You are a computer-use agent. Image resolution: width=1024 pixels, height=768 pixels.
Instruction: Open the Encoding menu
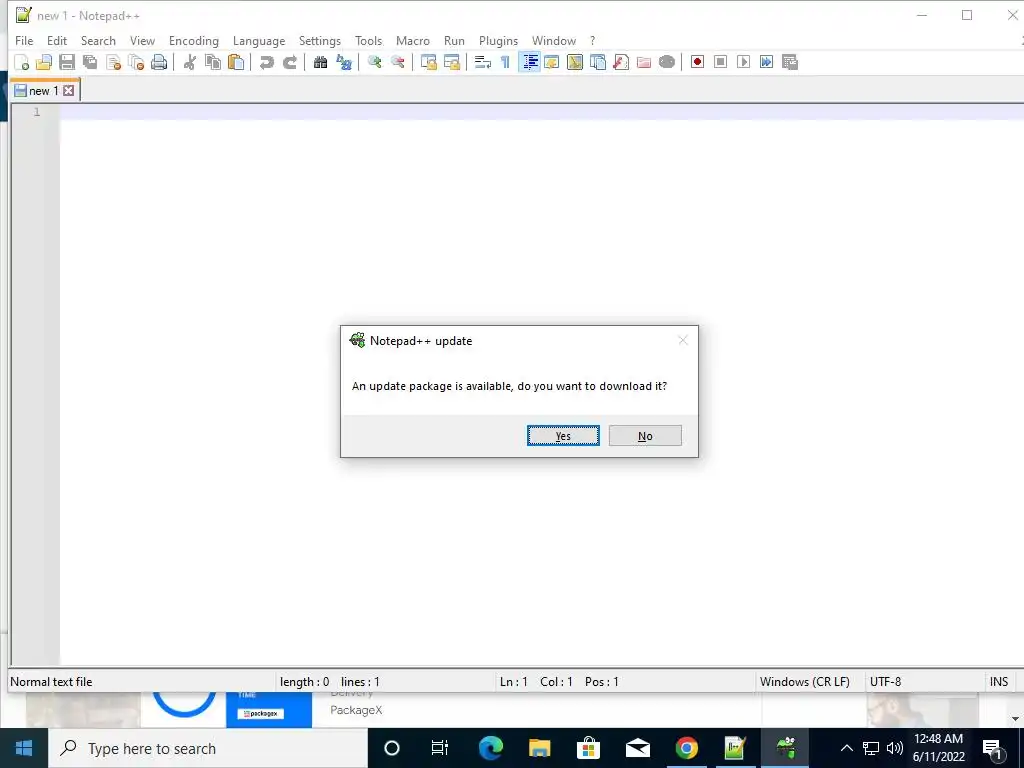[x=193, y=40]
